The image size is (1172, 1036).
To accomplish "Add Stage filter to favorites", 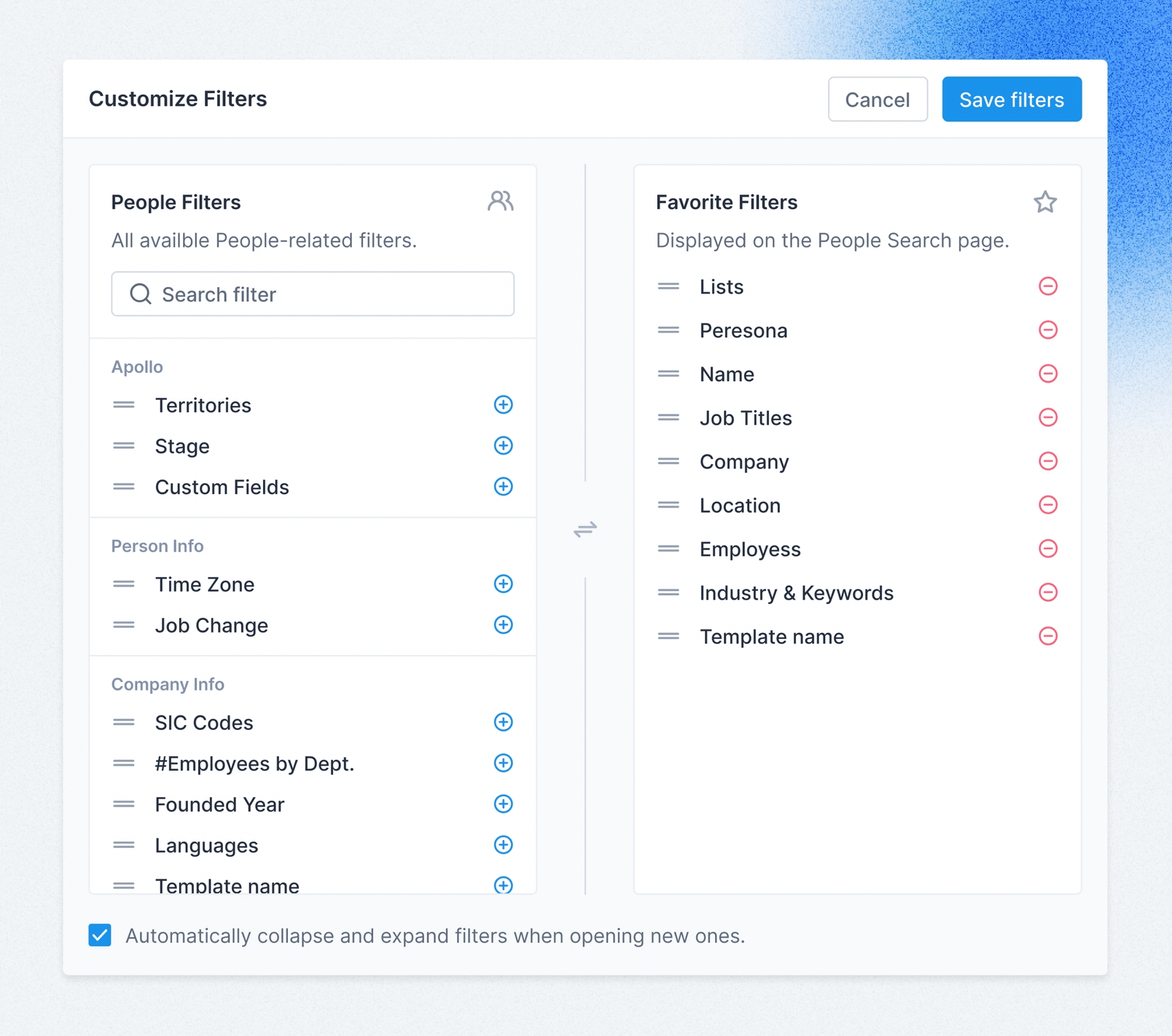I will [503, 445].
